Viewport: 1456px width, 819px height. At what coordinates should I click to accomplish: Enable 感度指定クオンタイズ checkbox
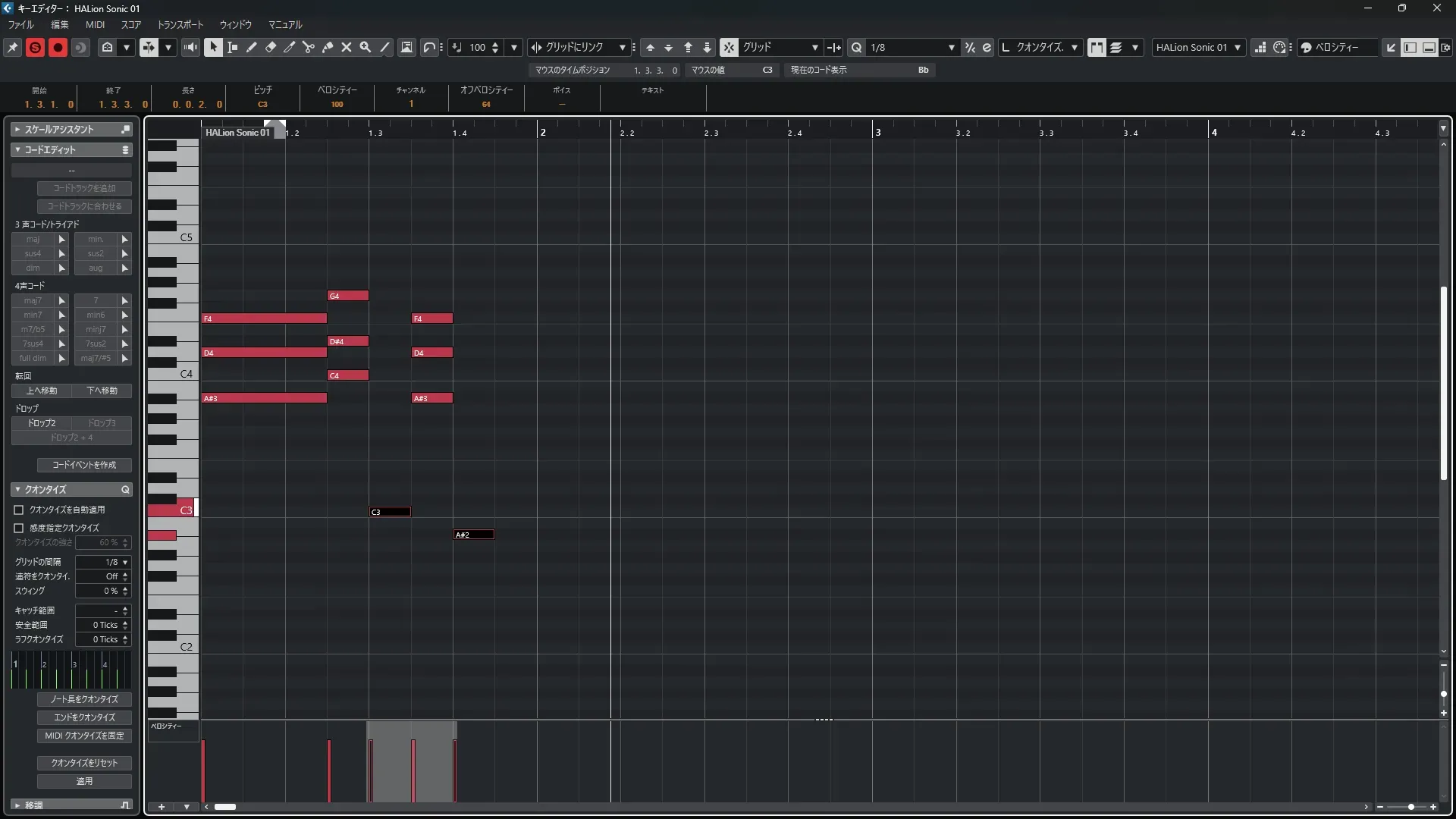click(19, 528)
